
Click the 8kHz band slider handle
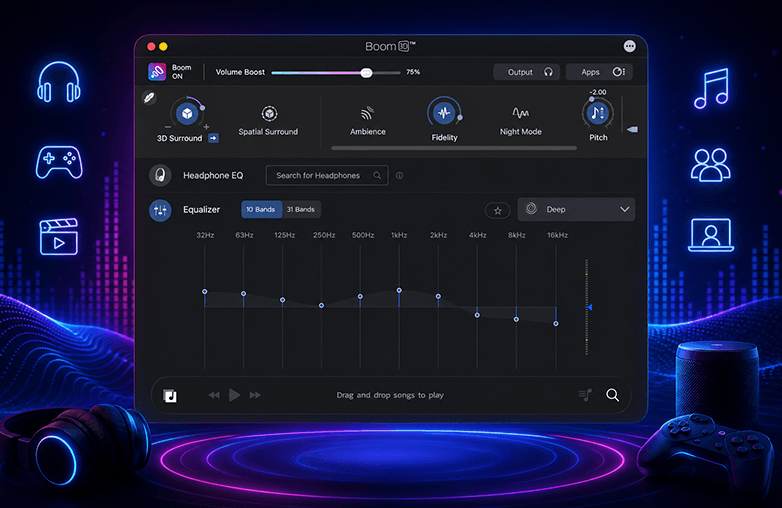point(516,319)
